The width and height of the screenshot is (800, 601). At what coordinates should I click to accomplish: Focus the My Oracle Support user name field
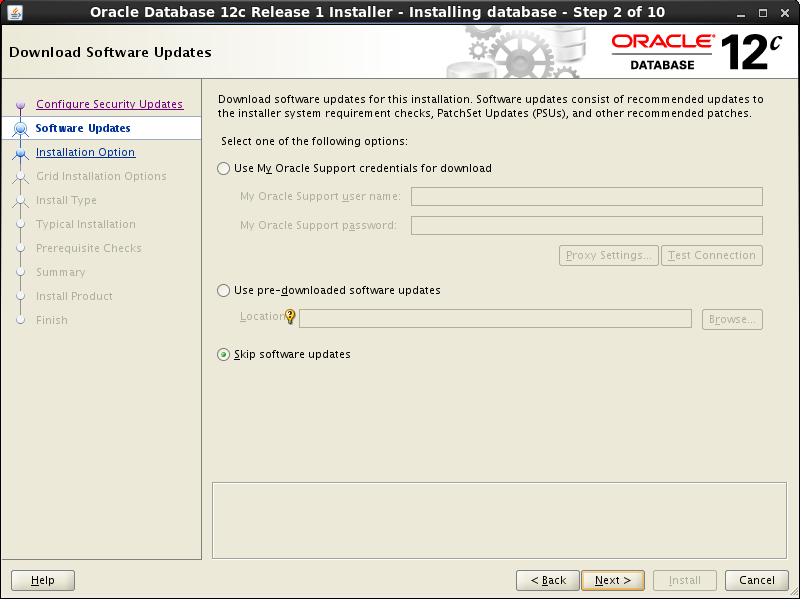tap(587, 196)
